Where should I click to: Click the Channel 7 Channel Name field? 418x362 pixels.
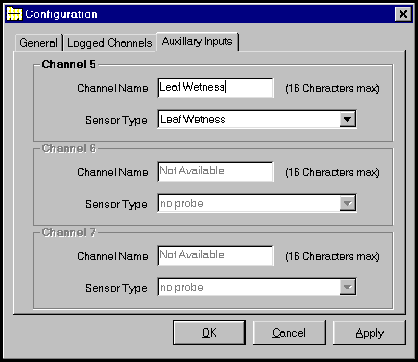click(x=216, y=256)
